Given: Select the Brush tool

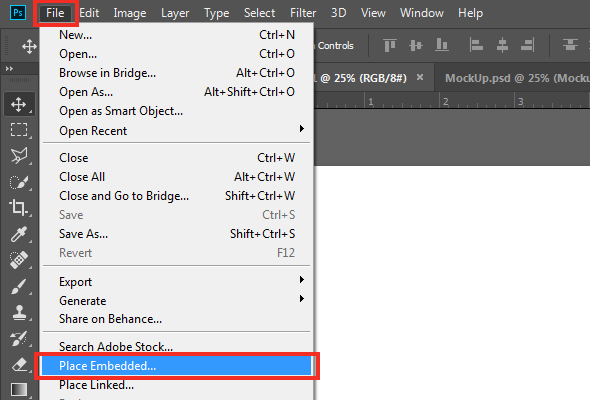Looking at the screenshot, I should tap(19, 286).
